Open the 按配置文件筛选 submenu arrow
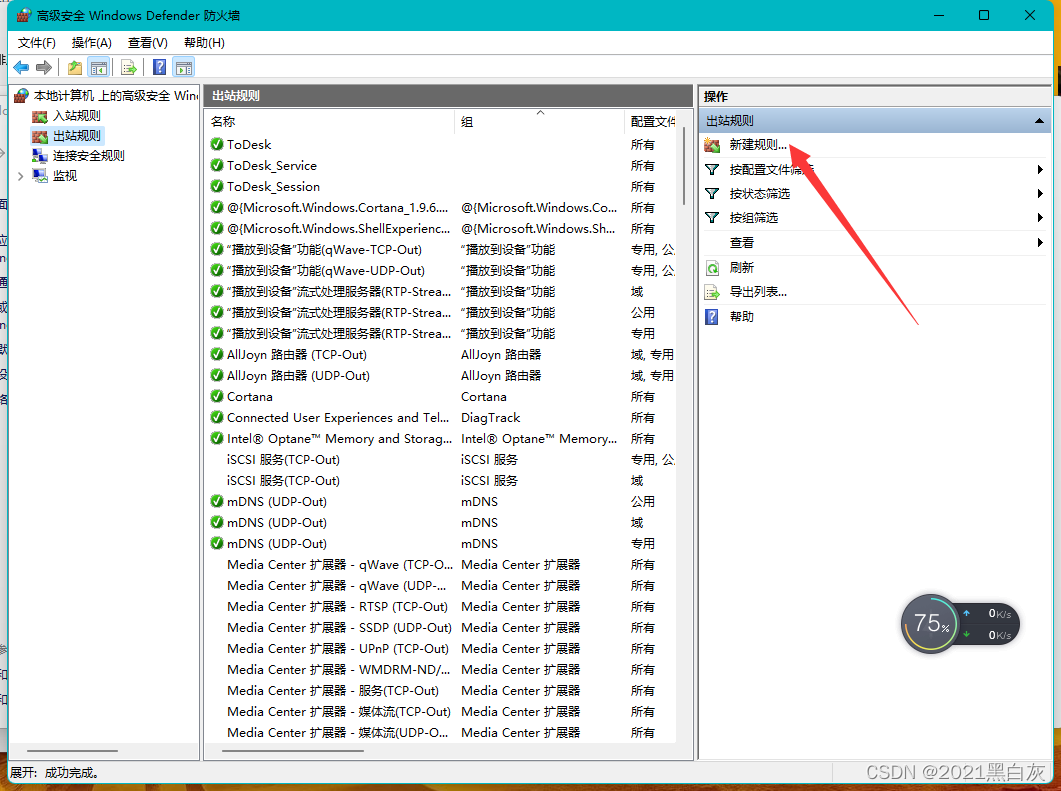Screen dimensions: 1061x791 (1040, 170)
